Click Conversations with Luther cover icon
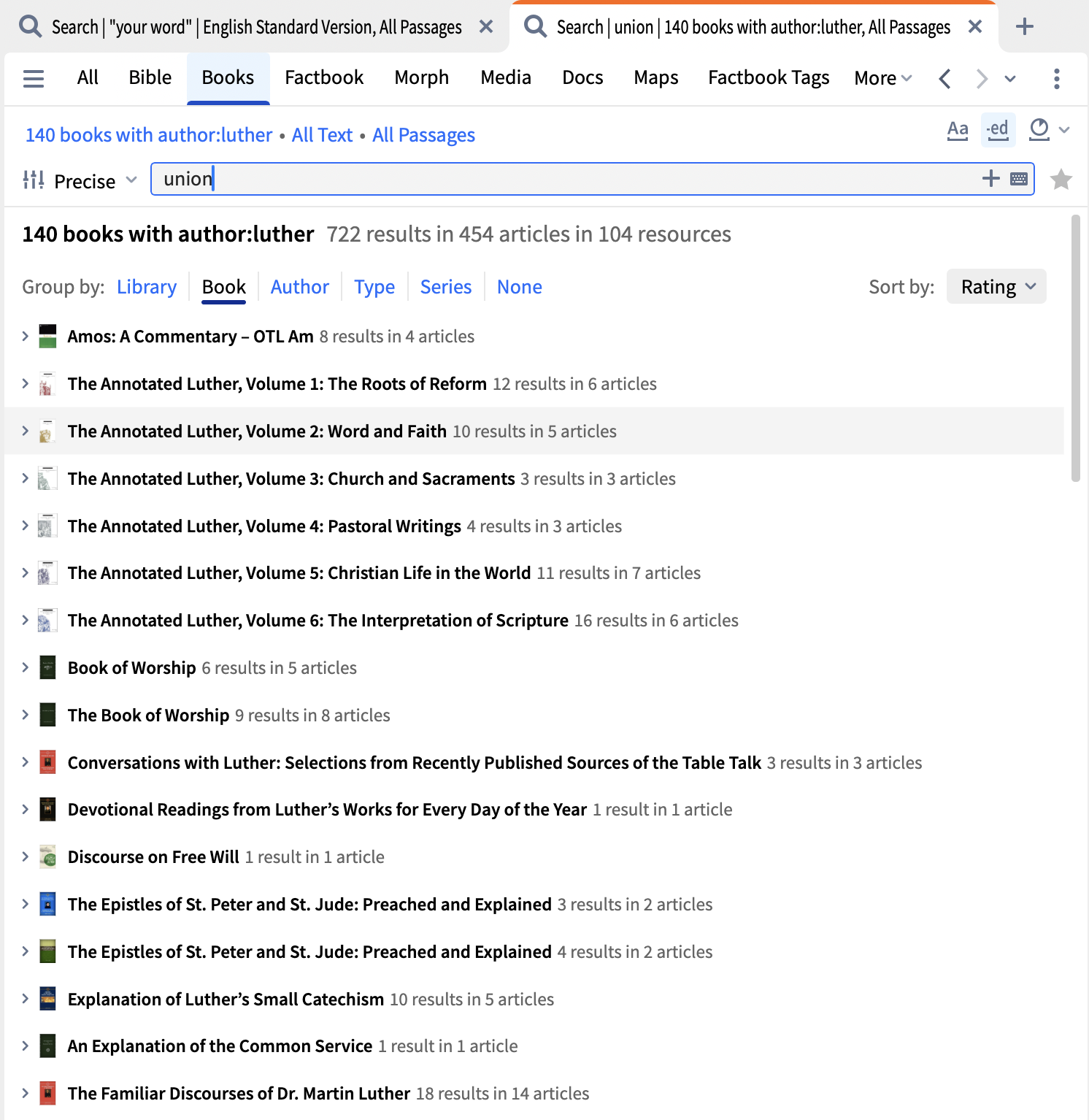1089x1120 pixels. point(47,762)
